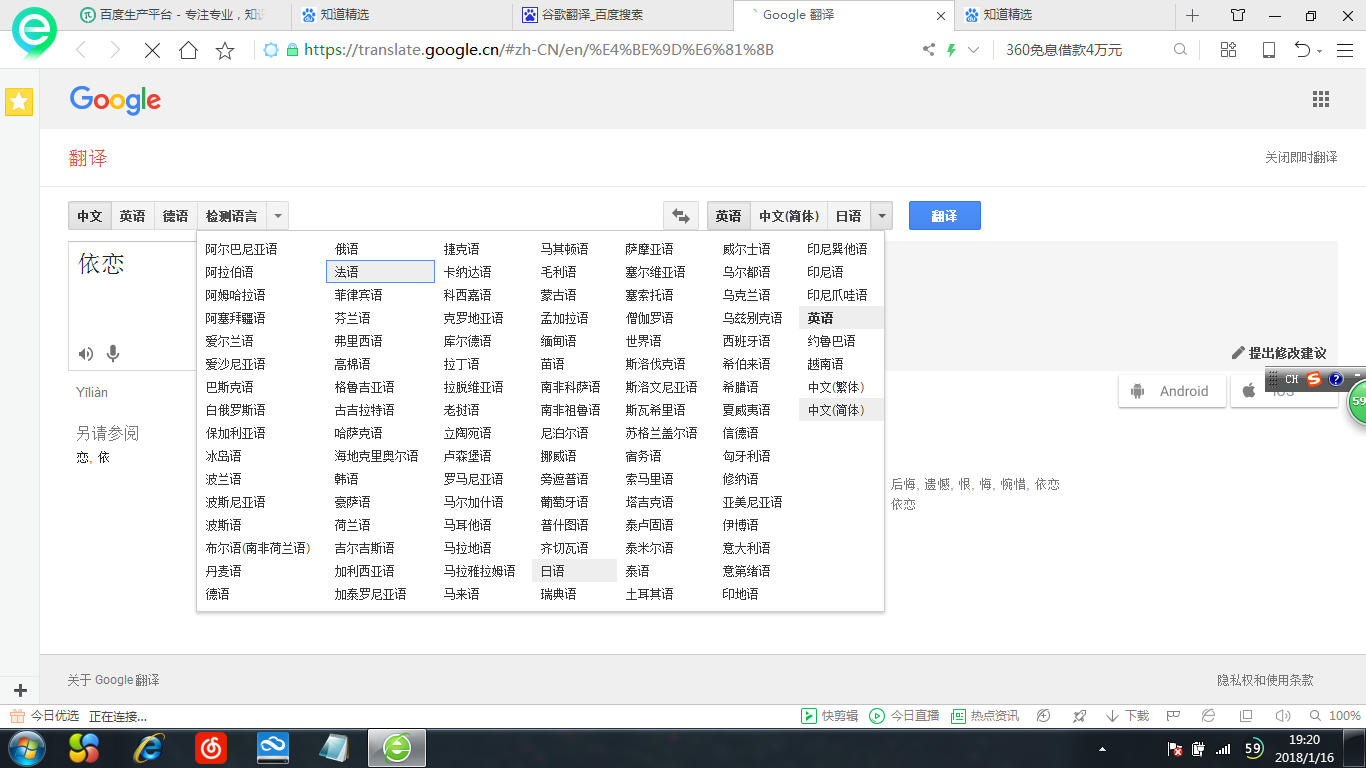Screen dimensions: 1366x768
Task: Select 检测语言 detect language option
Action: click(231, 216)
